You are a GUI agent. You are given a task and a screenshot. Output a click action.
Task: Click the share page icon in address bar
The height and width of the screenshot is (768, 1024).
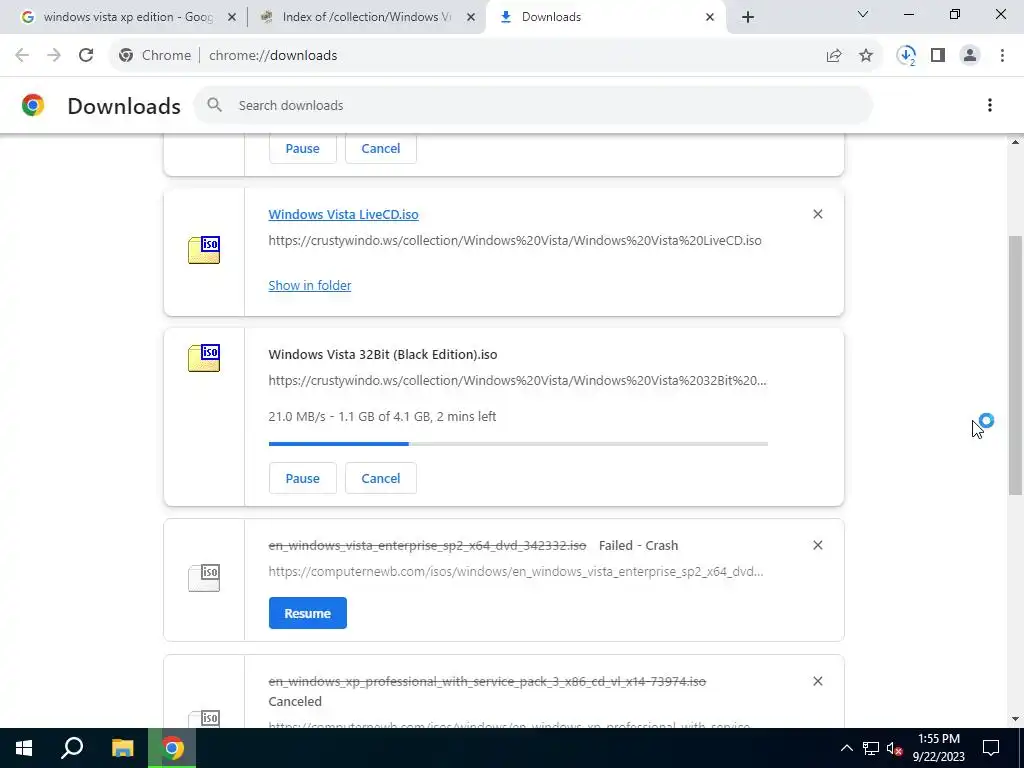coord(834,56)
